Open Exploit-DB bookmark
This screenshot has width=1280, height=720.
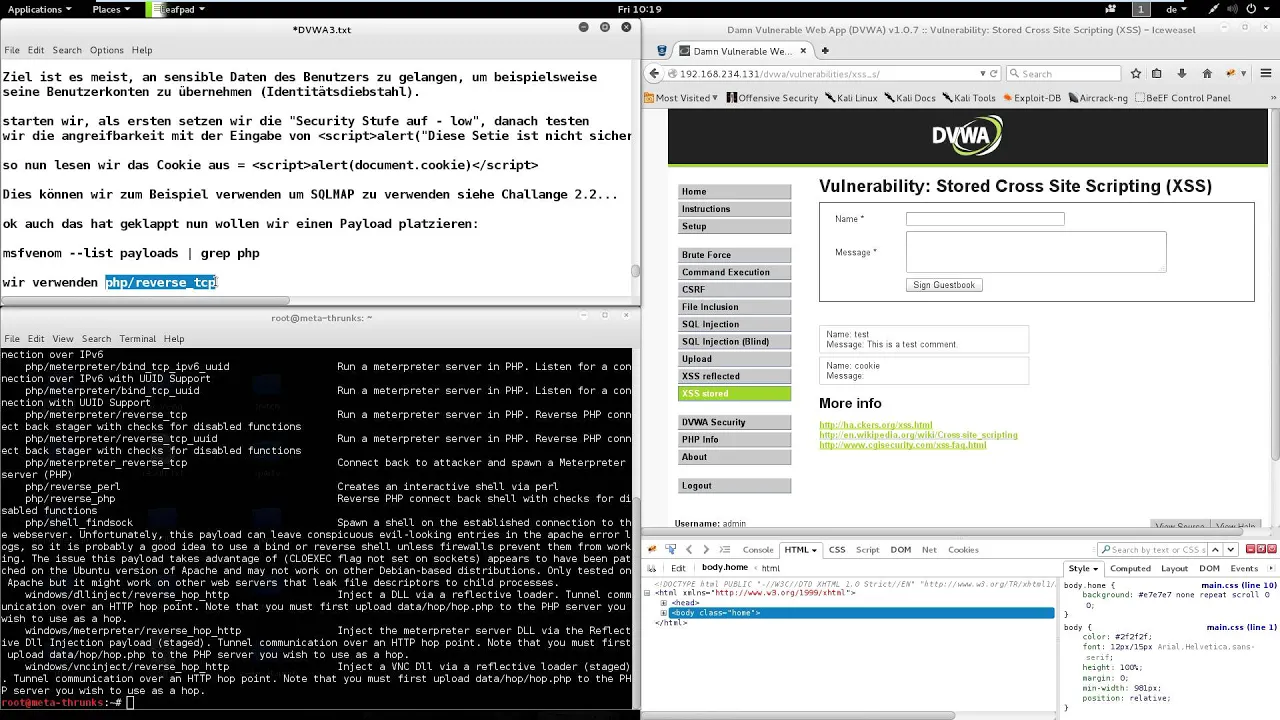point(1032,98)
